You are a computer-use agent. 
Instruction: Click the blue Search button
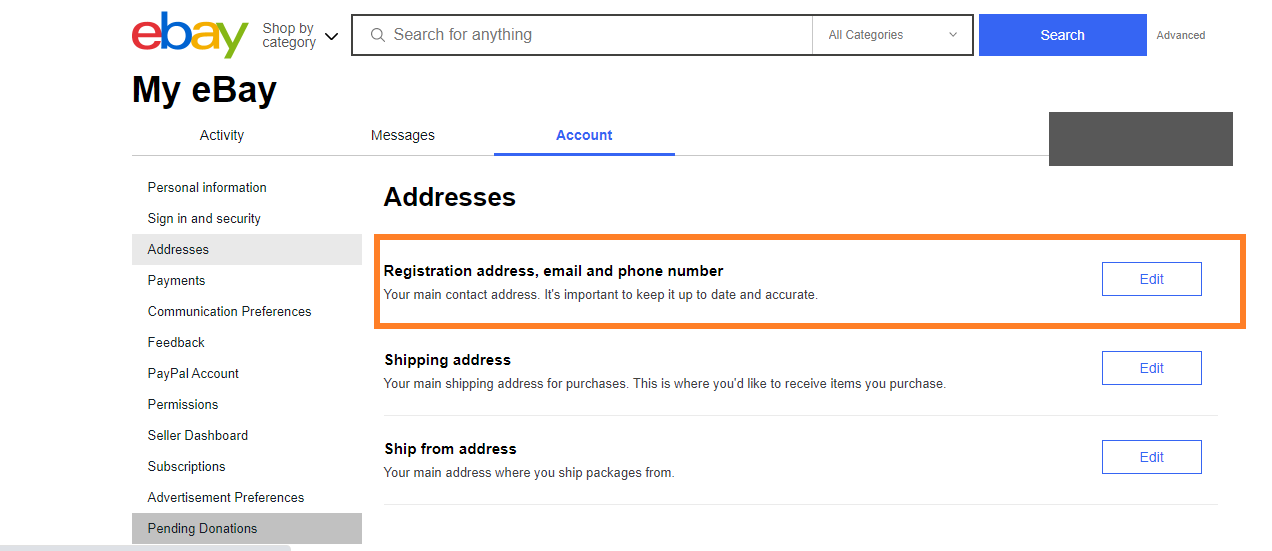click(1062, 35)
